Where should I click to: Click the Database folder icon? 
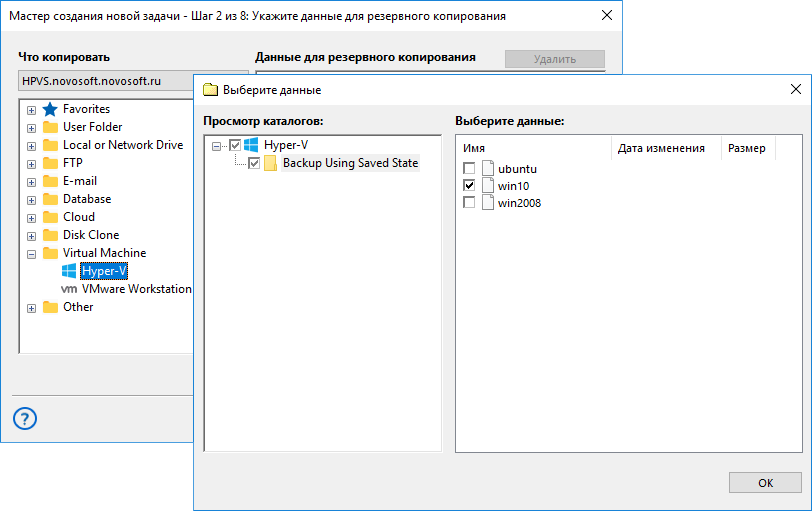point(50,199)
